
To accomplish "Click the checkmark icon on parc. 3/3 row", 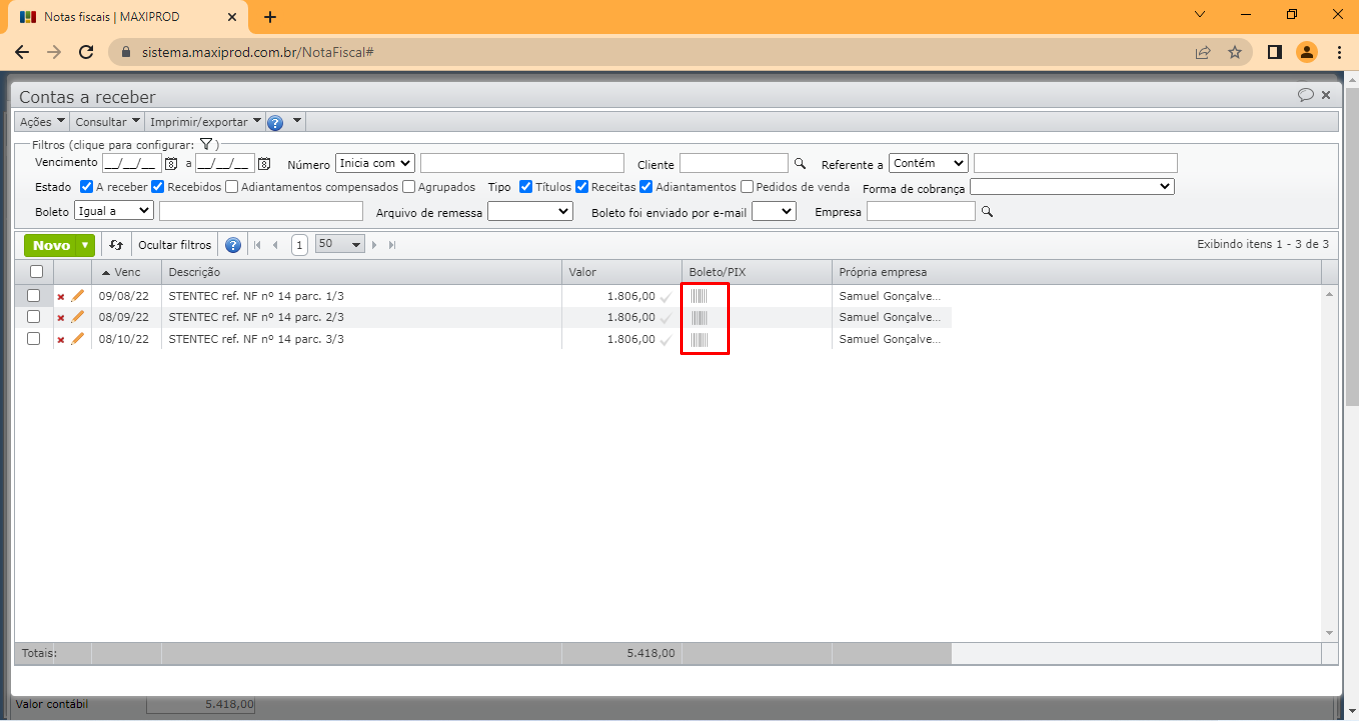I will click(665, 341).
